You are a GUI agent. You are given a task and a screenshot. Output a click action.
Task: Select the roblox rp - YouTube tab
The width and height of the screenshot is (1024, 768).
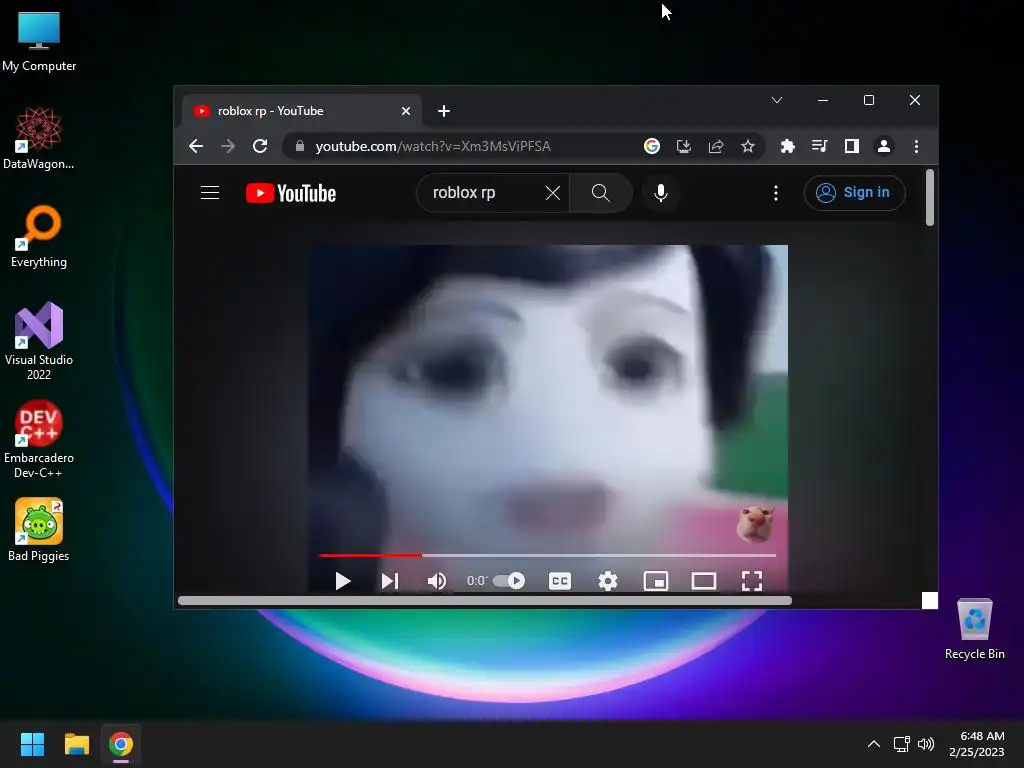coord(300,111)
